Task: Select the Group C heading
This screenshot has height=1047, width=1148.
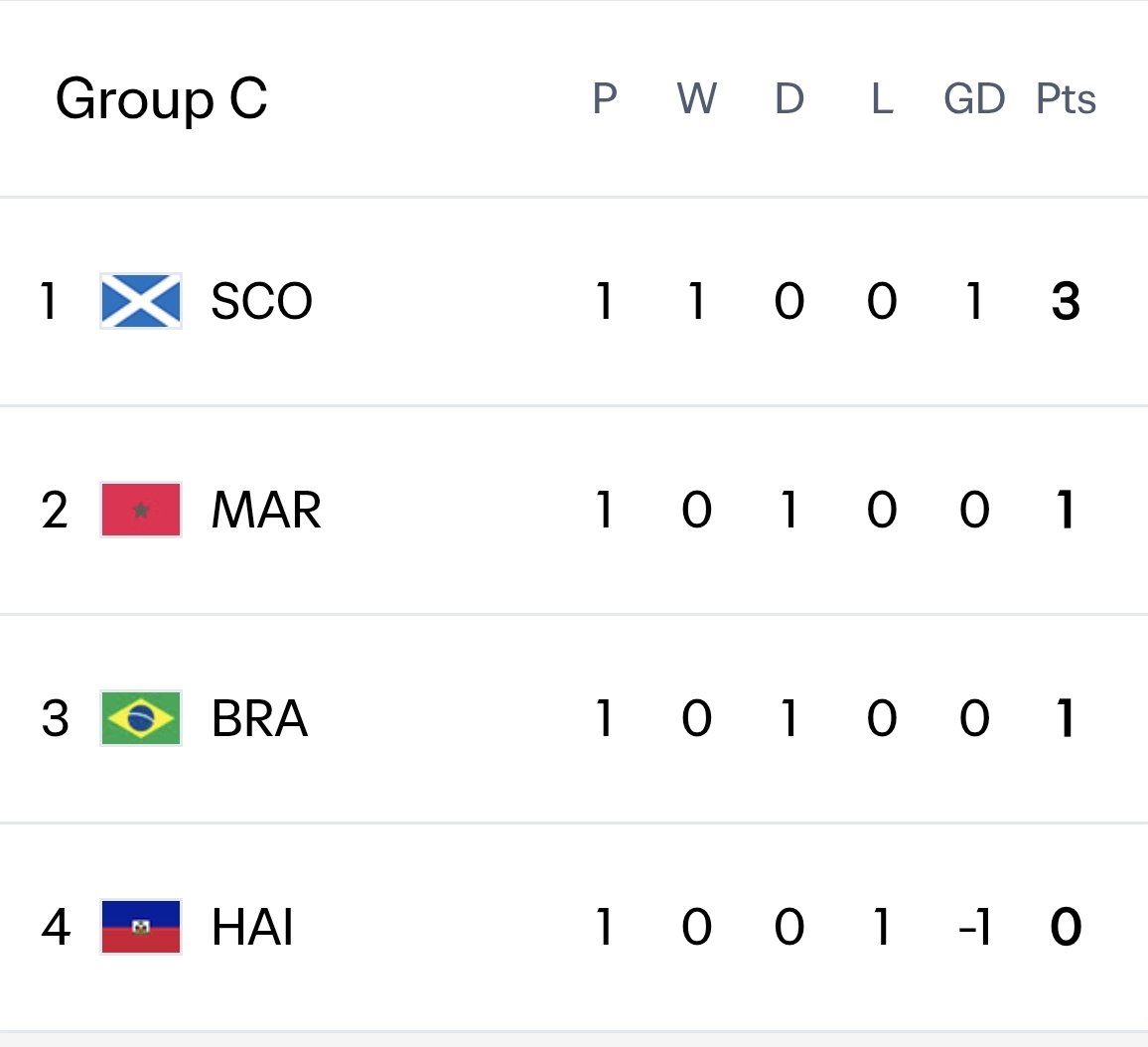Action: pyautogui.click(x=162, y=99)
